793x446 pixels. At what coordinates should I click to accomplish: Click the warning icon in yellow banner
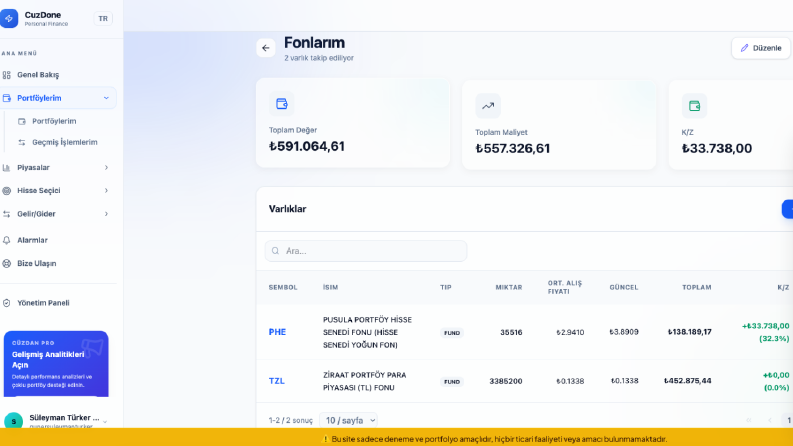click(325, 439)
